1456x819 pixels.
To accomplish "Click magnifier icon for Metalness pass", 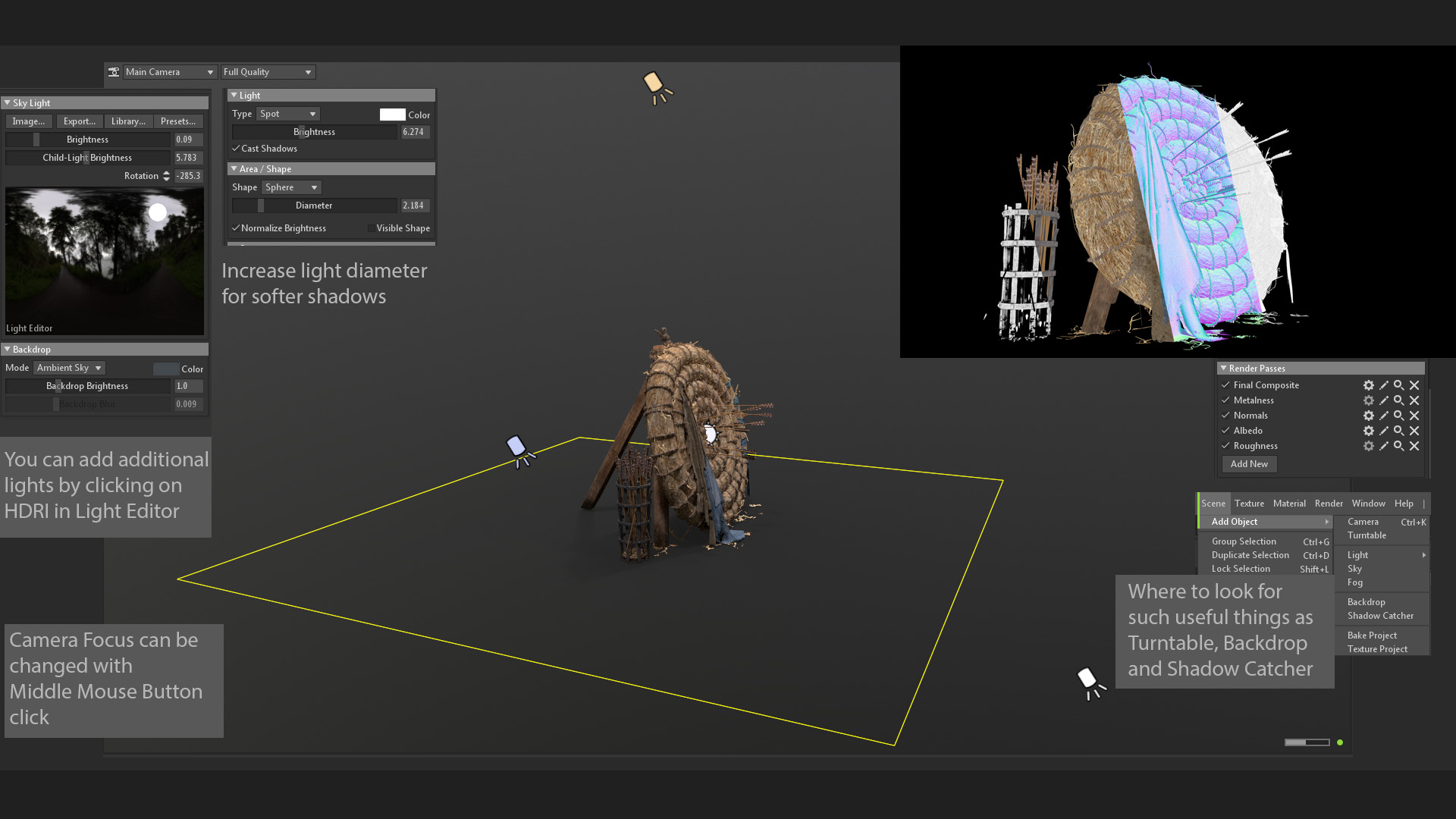I will [1398, 400].
